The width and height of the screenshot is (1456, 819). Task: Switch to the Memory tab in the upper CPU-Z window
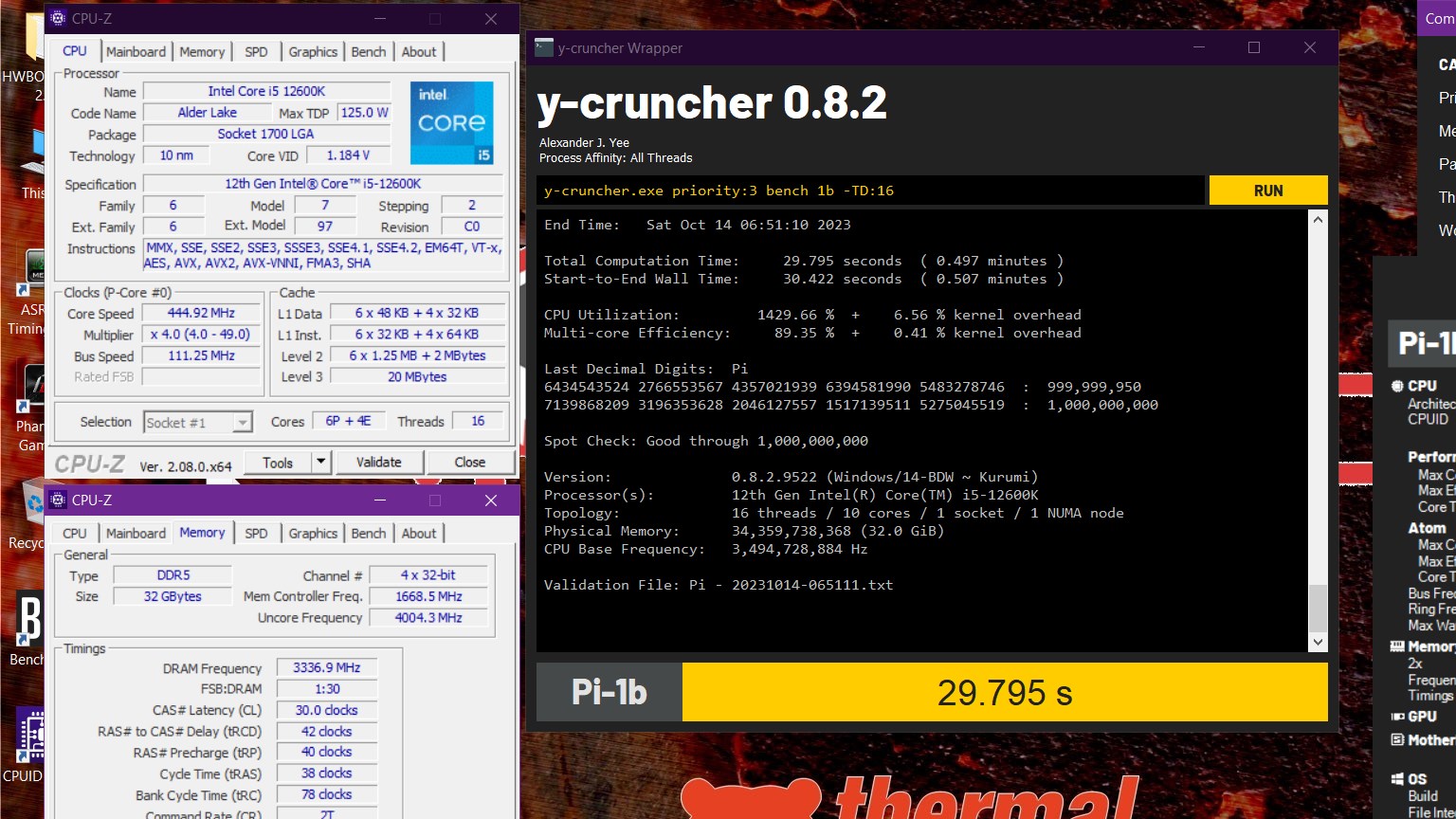202,52
